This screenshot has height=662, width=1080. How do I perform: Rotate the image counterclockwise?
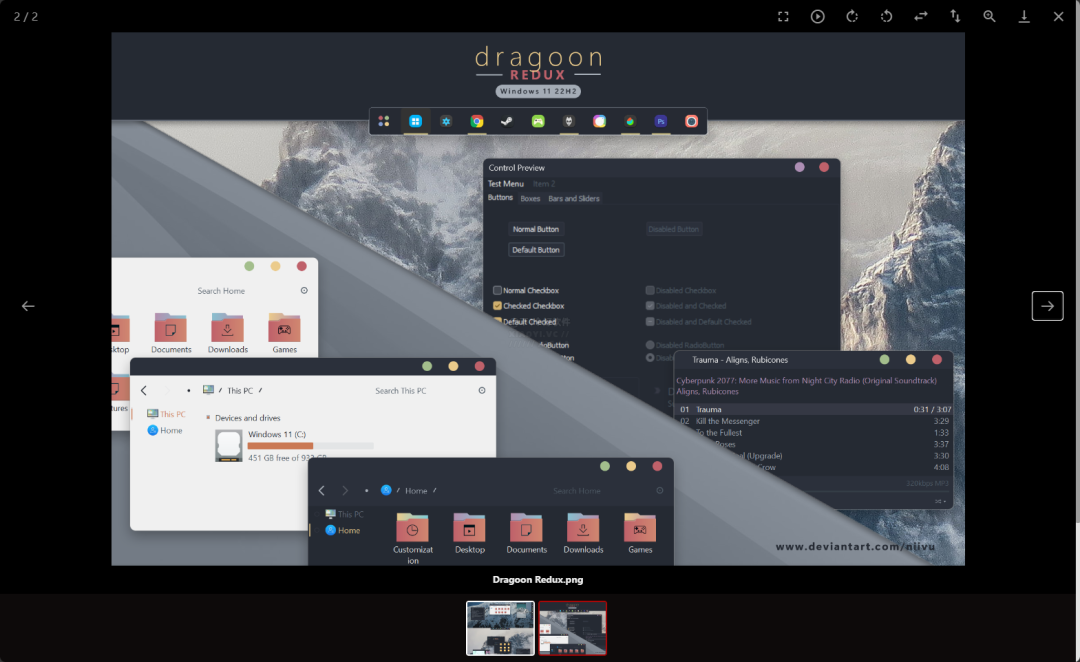886,17
